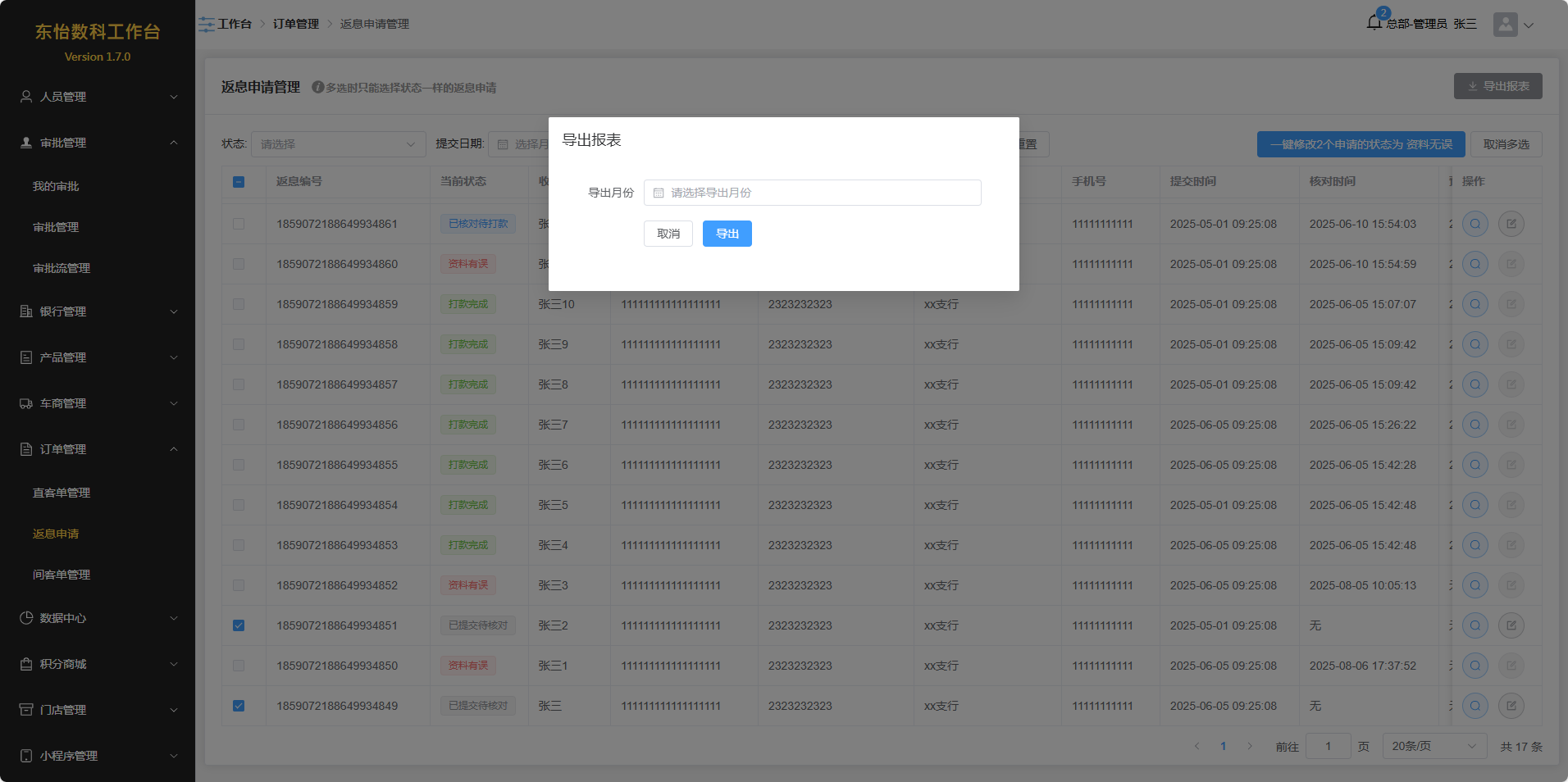Toggle the select-all checkbox in table header
The height and width of the screenshot is (782, 1568).
click(239, 182)
